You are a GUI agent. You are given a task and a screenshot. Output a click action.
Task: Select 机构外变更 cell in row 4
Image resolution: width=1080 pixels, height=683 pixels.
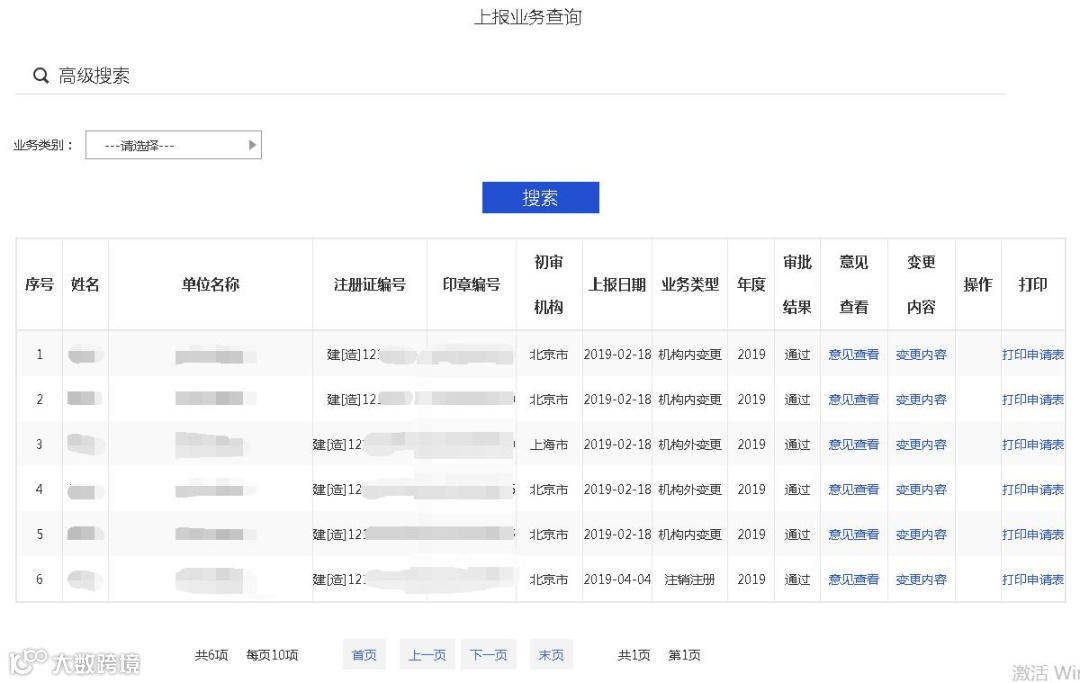(x=689, y=490)
